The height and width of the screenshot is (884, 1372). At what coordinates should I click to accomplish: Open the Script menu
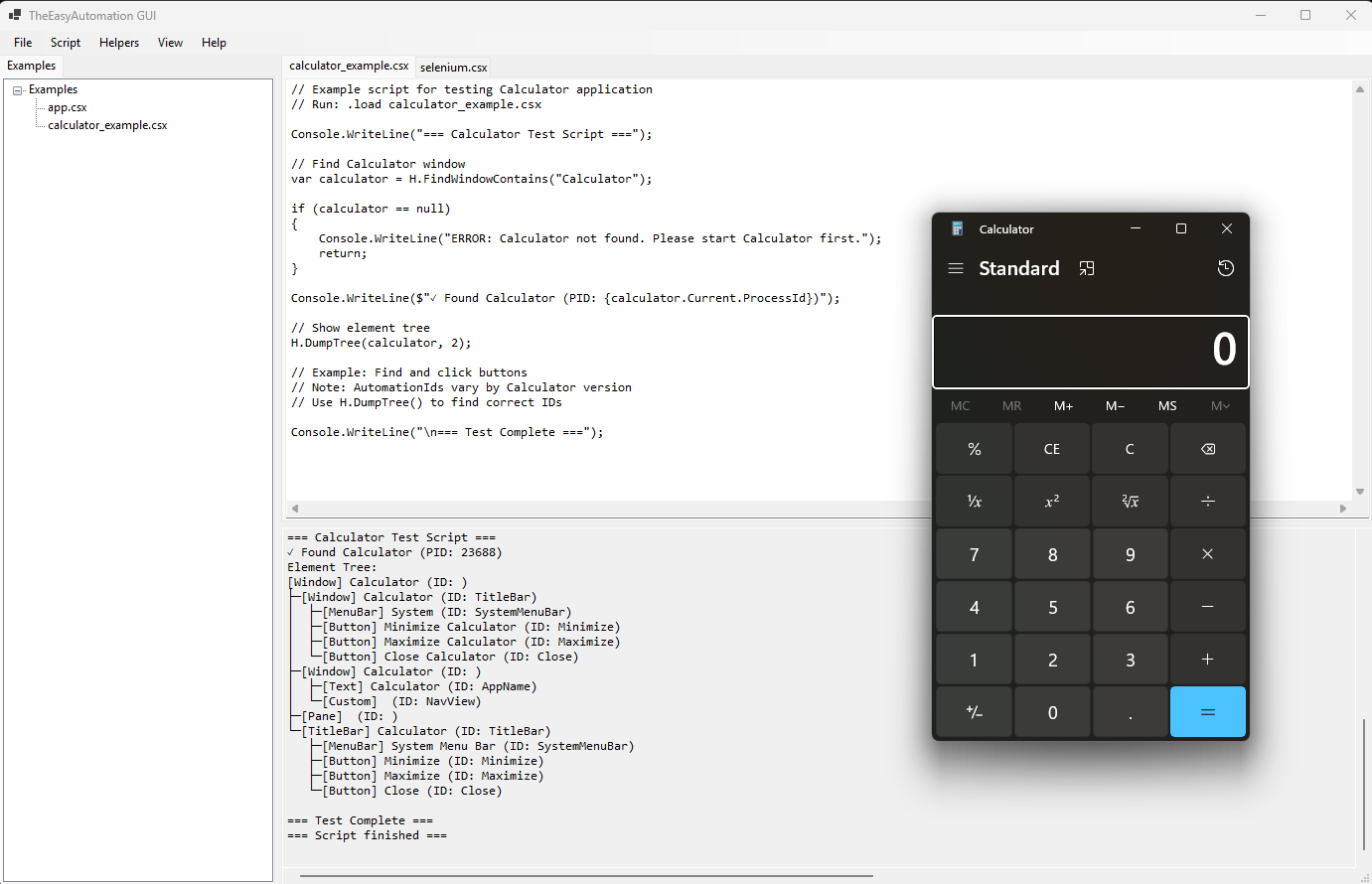tap(66, 43)
